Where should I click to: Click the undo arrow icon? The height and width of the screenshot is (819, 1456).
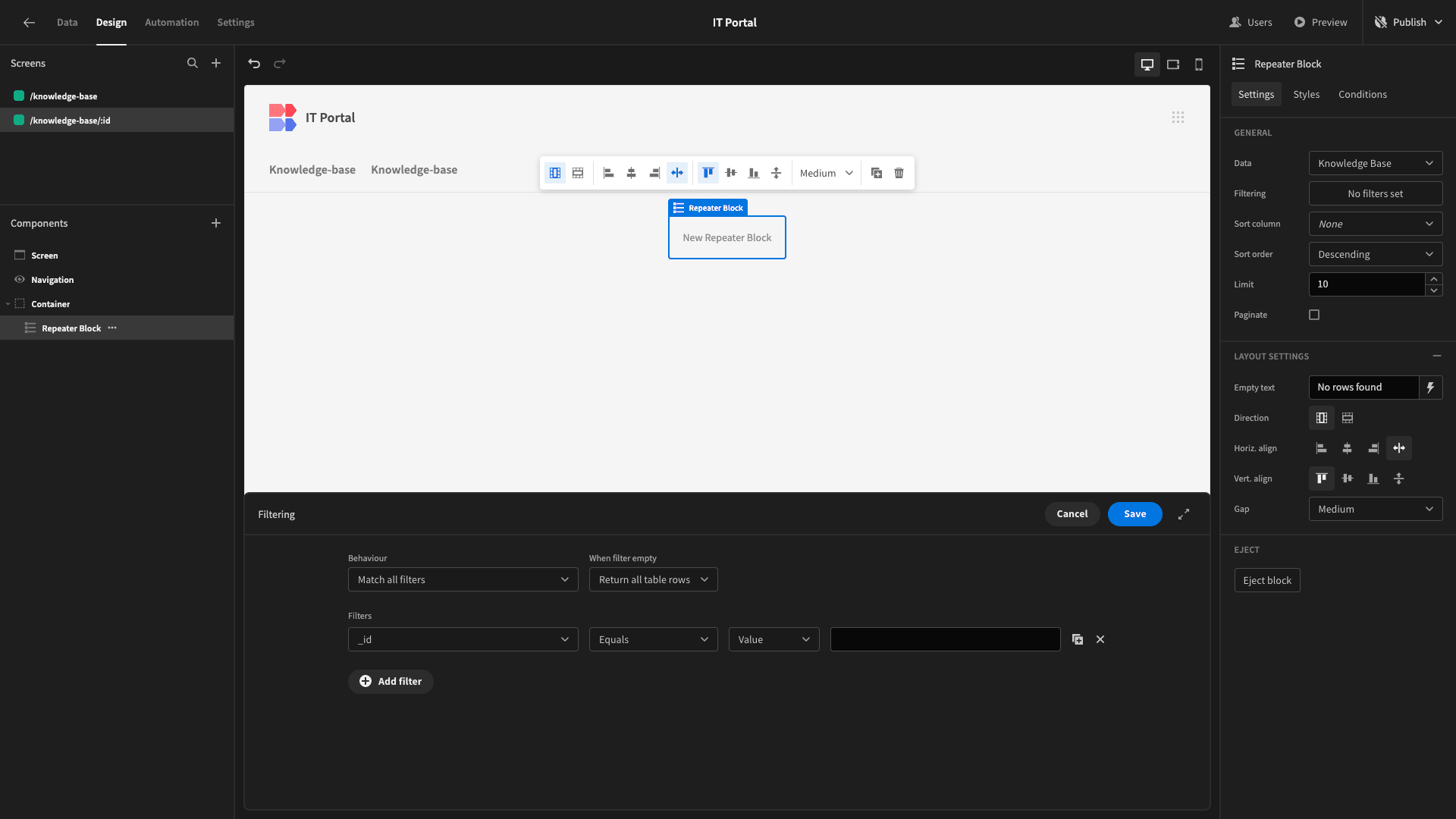[254, 64]
